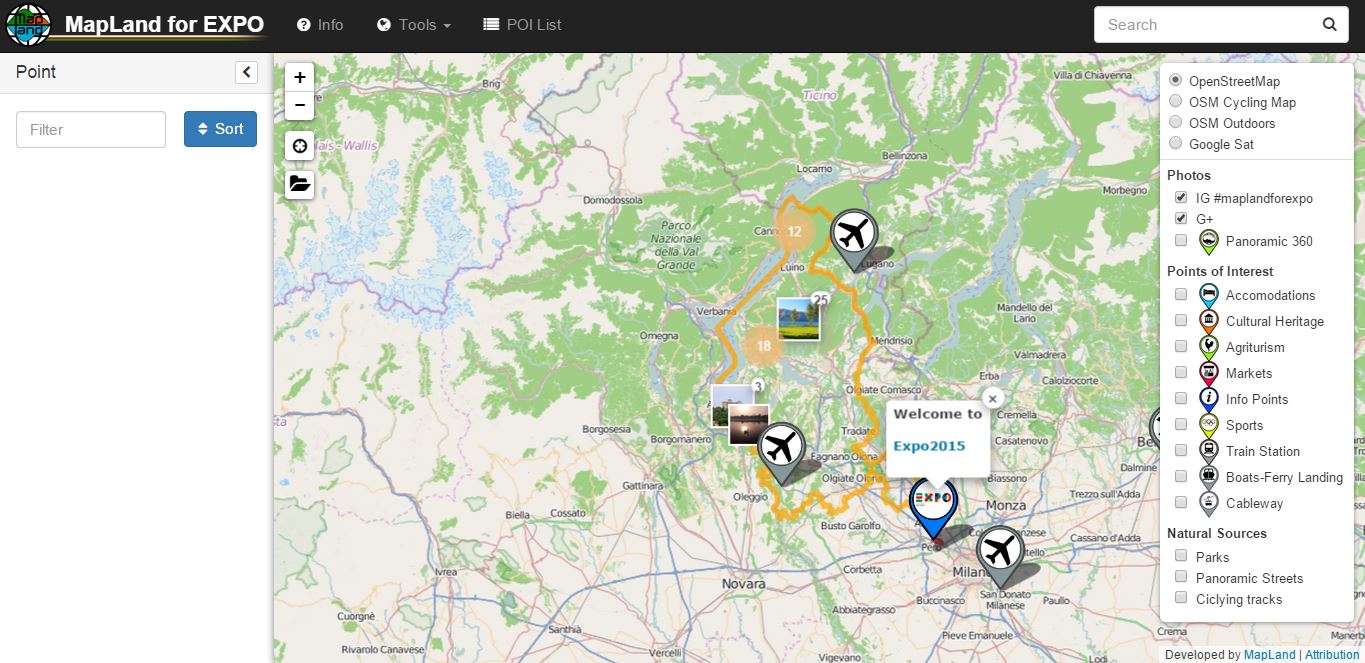The height and width of the screenshot is (663, 1365).
Task: Select the OSM Cycling Map base layer
Action: [x=1175, y=101]
